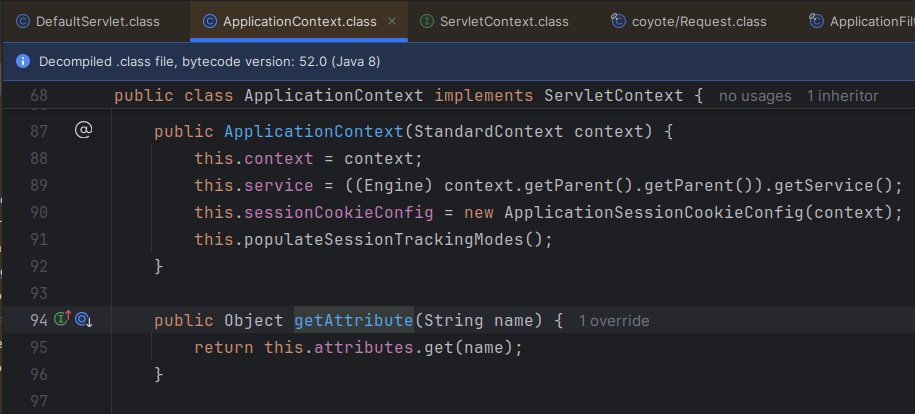The width and height of the screenshot is (915, 414).
Task: Click the class icon on coyote/Request.class tab
Action: (x=619, y=21)
